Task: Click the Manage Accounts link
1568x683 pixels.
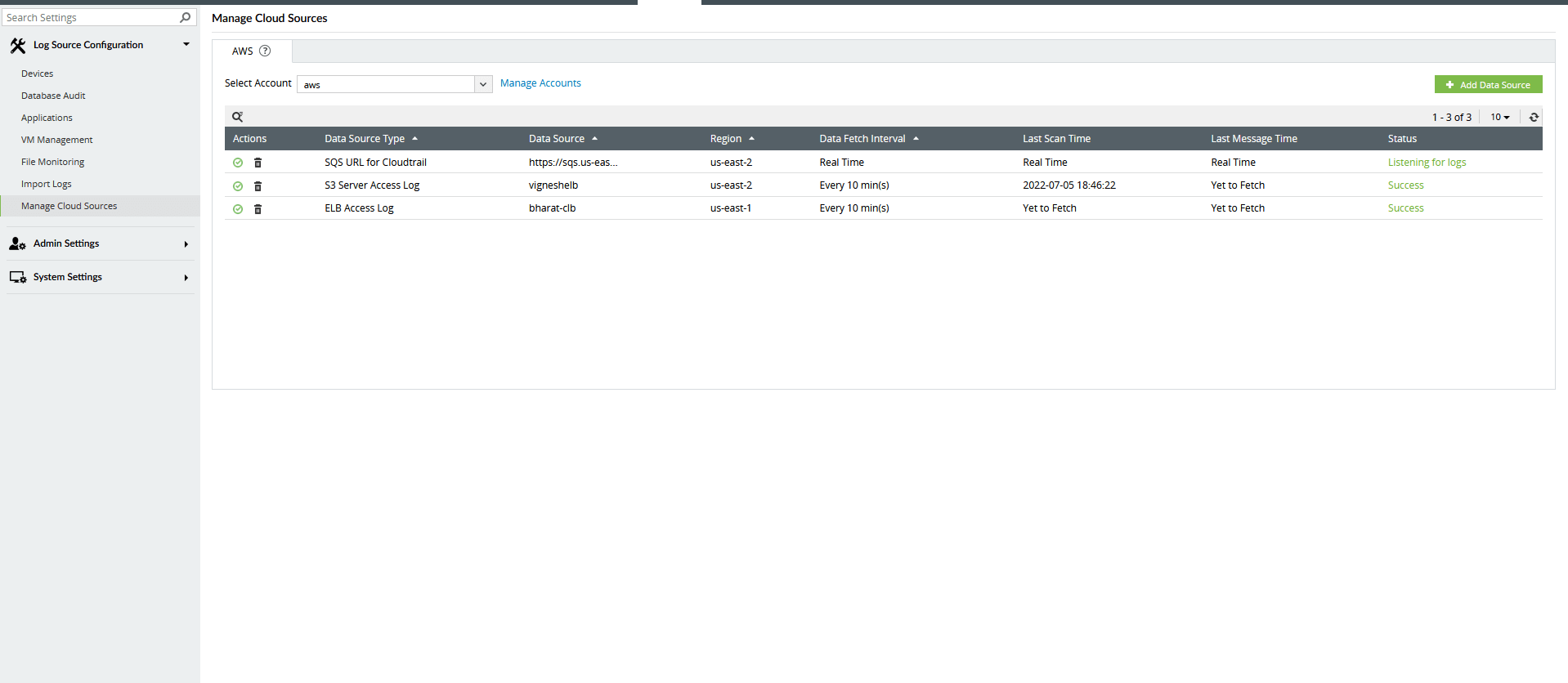Action: pos(540,83)
